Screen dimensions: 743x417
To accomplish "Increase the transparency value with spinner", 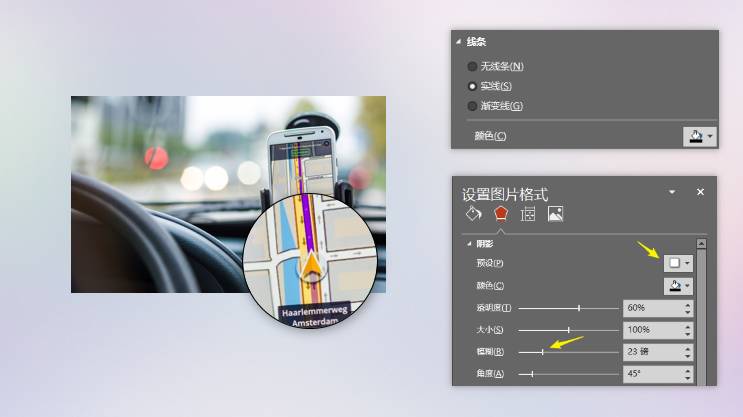I will pos(688,305).
